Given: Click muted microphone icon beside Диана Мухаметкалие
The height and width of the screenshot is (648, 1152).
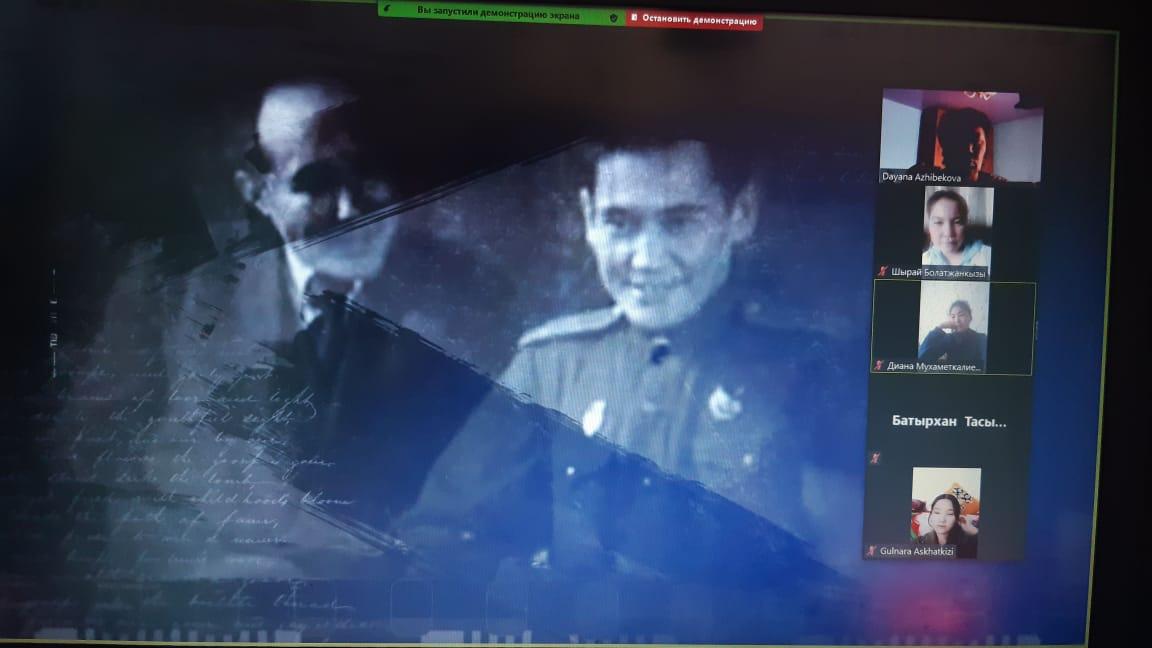Looking at the screenshot, I should [x=879, y=365].
